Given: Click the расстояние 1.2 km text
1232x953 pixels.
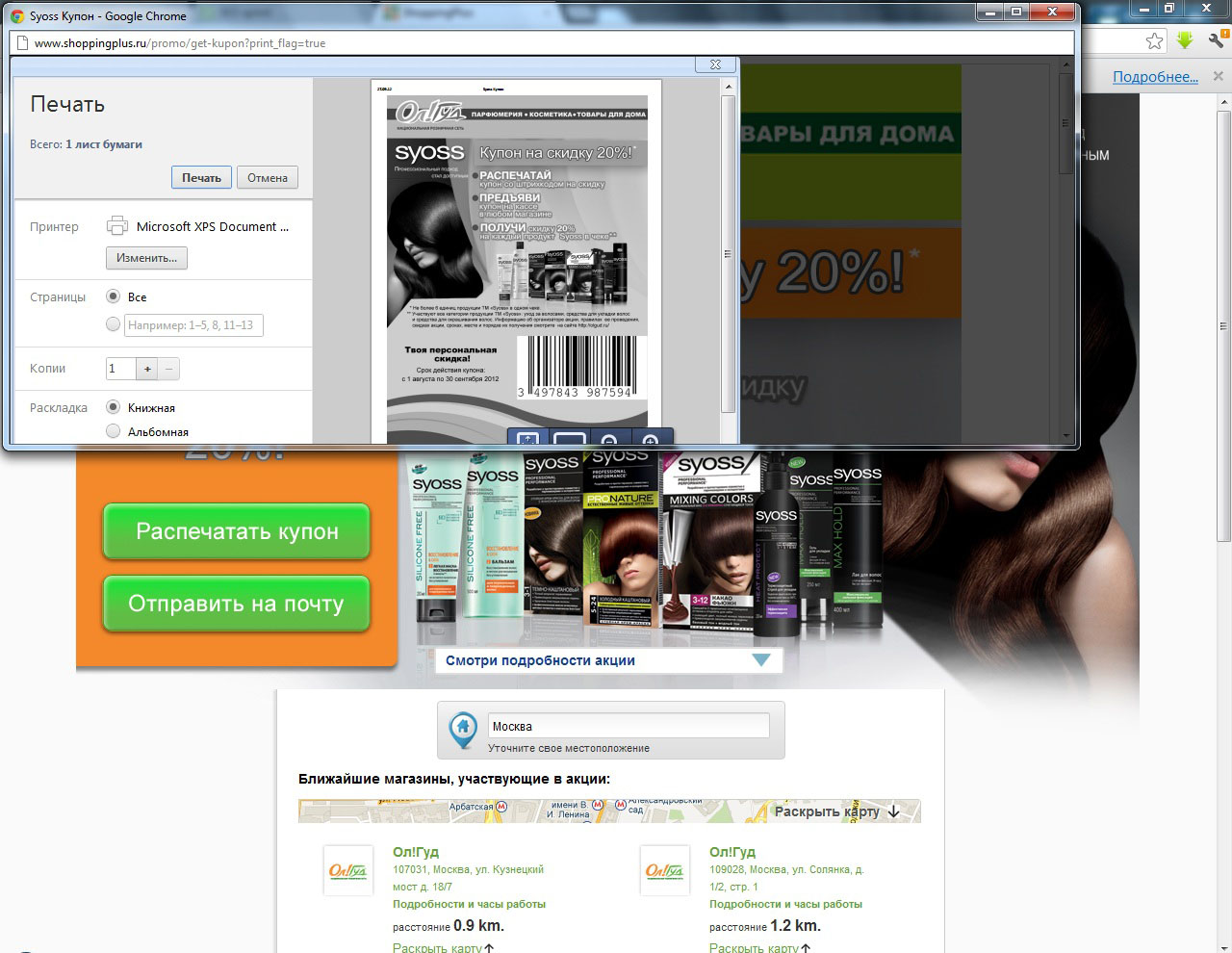Looking at the screenshot, I should click(765, 926).
